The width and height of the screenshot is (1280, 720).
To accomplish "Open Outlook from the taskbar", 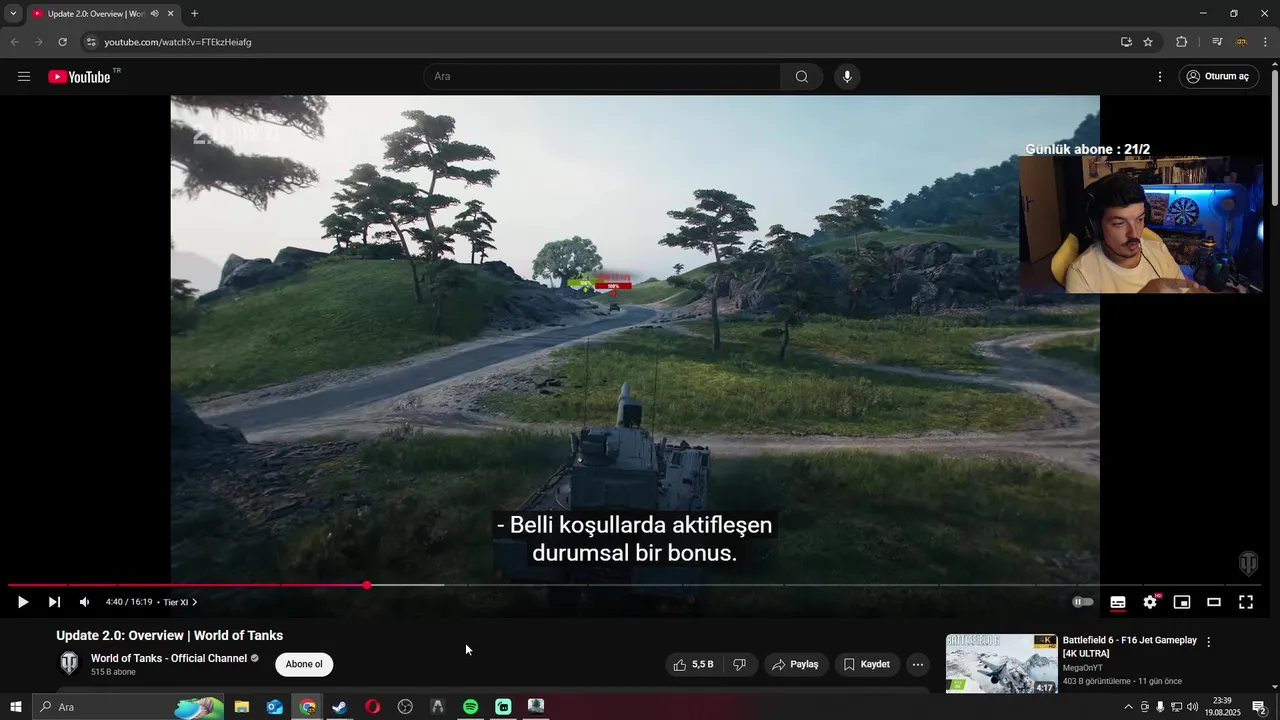I will [x=275, y=707].
